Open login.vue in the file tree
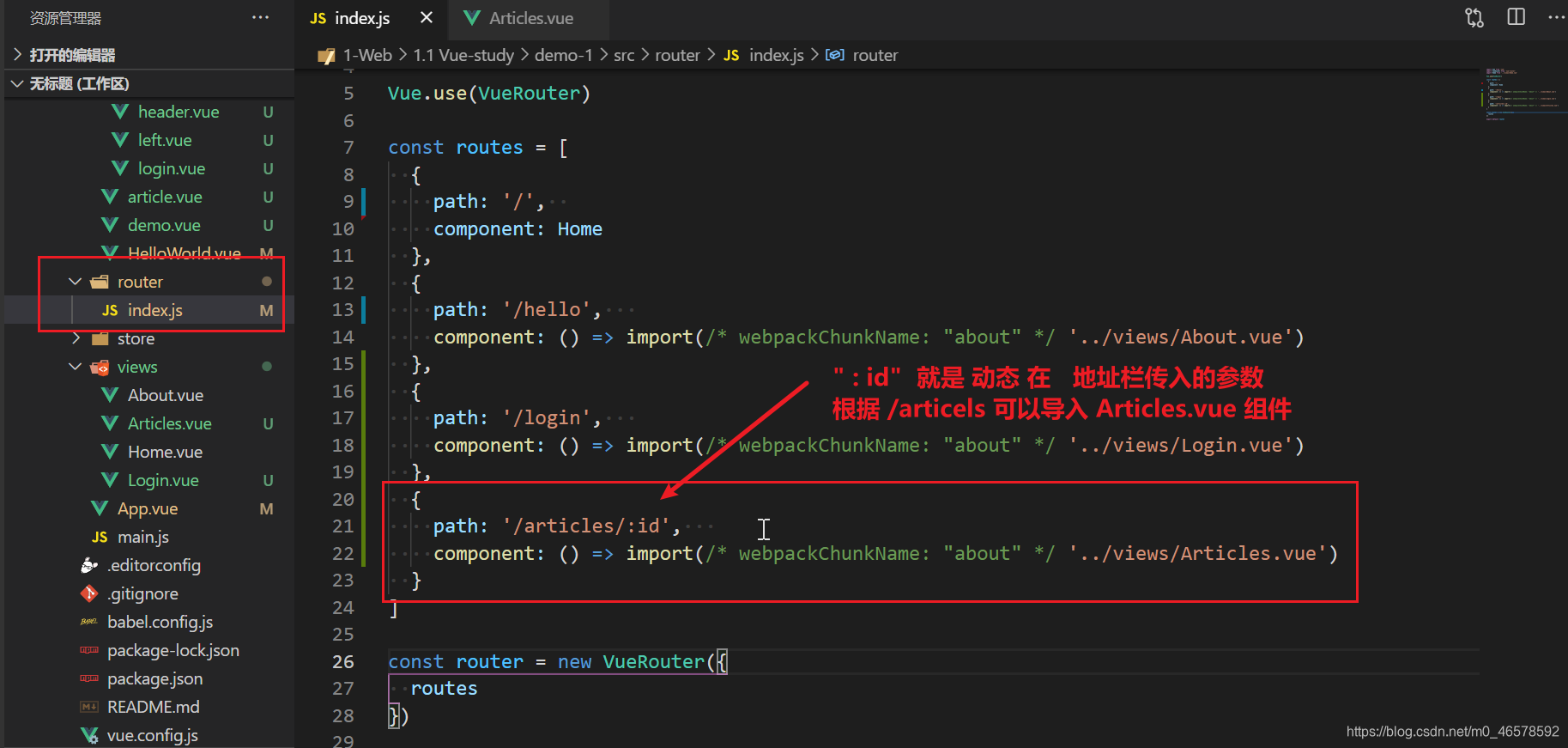Viewport: 1568px width, 748px height. point(172,168)
